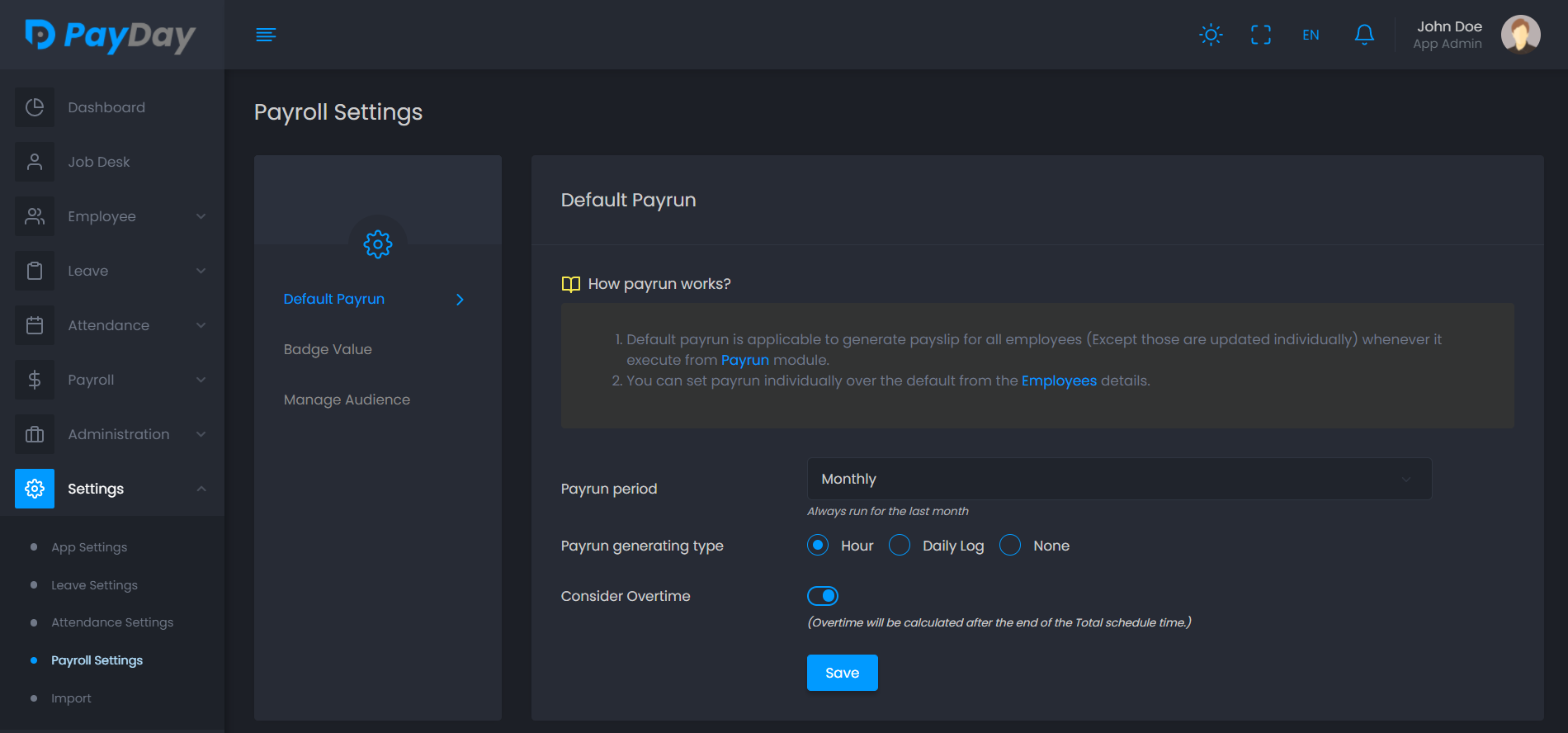This screenshot has width=1568, height=733.
Task: Switch theme using the sun icon
Action: [1211, 35]
